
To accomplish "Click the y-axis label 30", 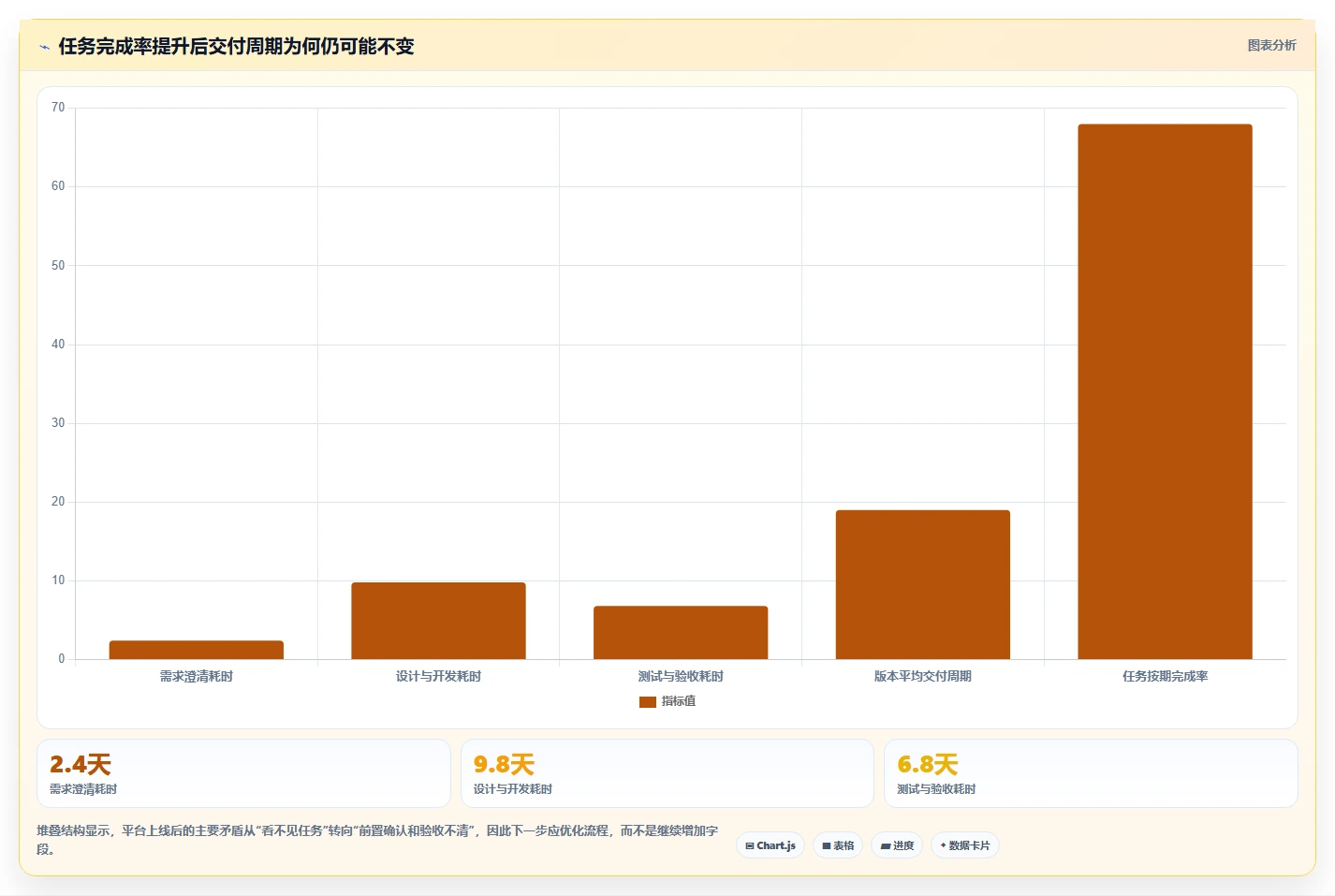I will pos(58,423).
